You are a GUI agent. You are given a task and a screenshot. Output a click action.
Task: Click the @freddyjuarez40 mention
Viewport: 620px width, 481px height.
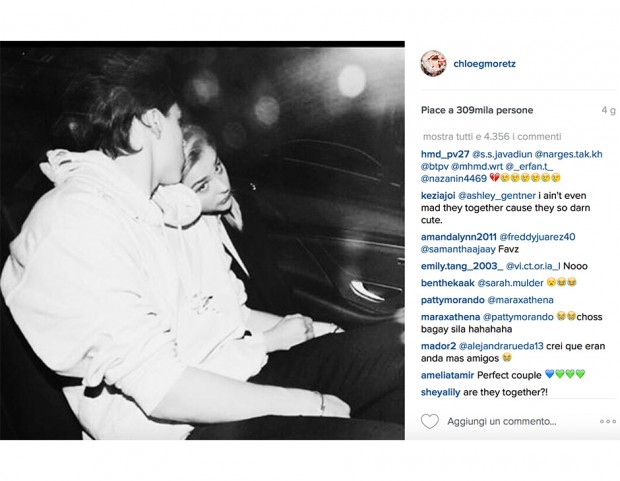pos(537,237)
